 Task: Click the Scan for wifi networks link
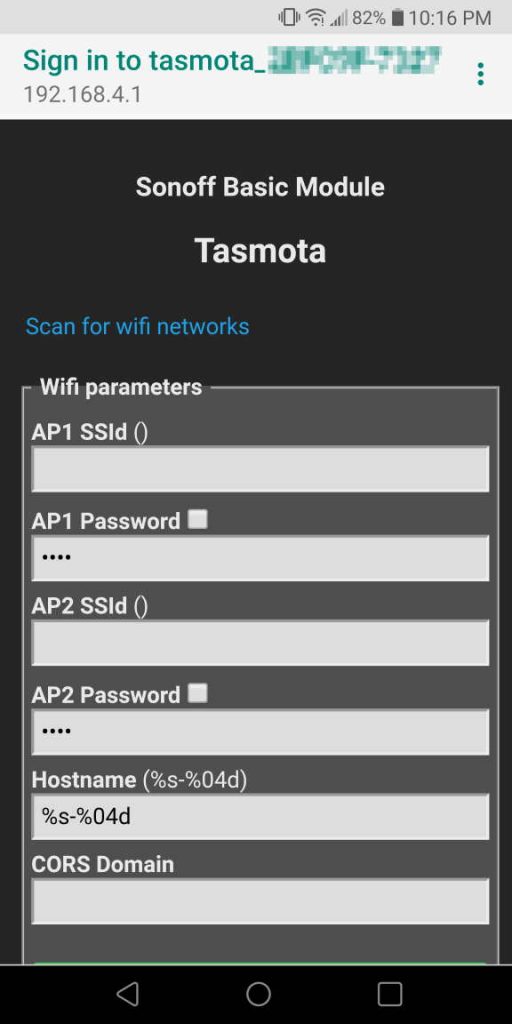[x=137, y=326]
